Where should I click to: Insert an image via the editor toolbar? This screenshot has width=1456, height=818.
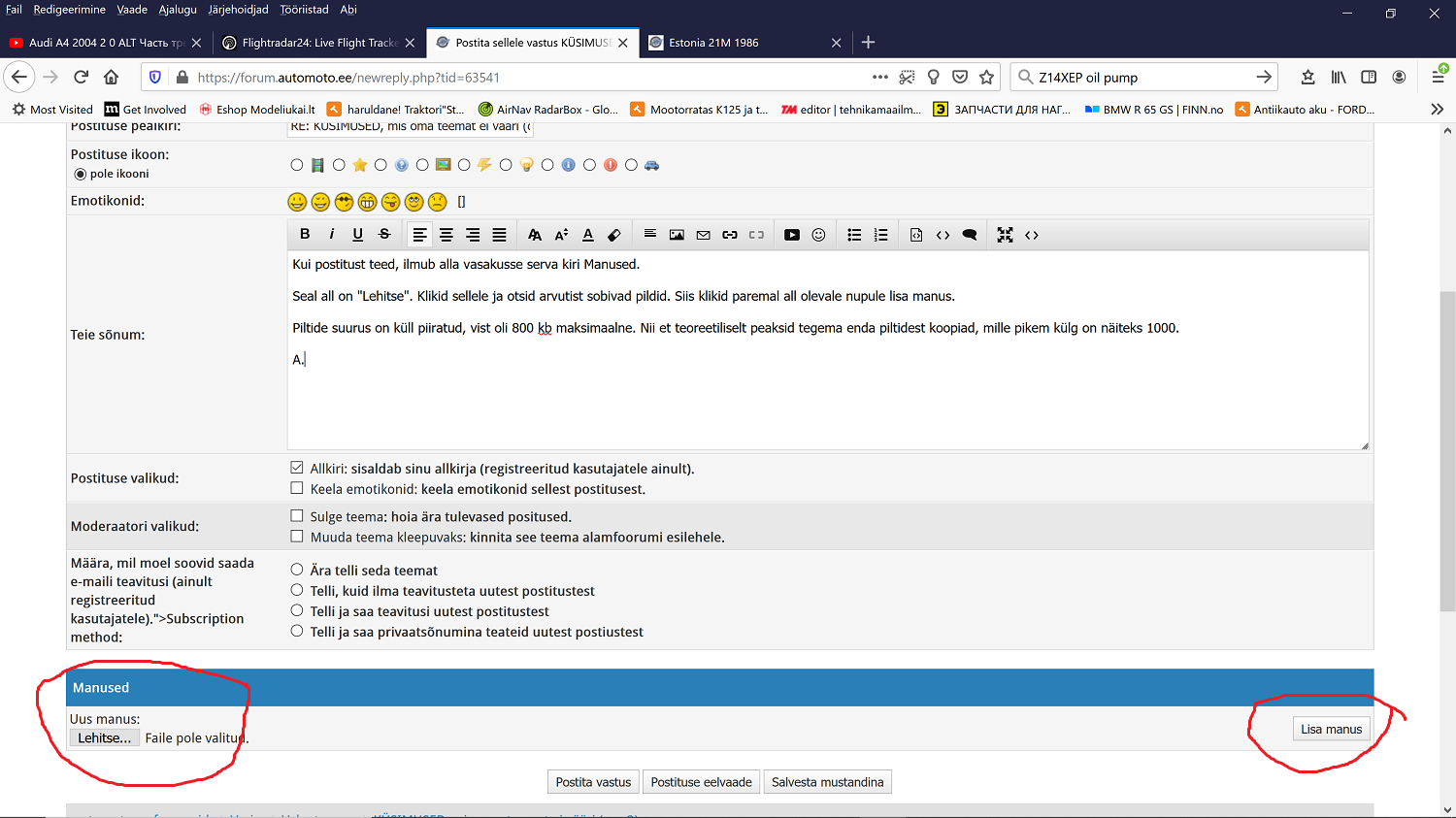[677, 235]
